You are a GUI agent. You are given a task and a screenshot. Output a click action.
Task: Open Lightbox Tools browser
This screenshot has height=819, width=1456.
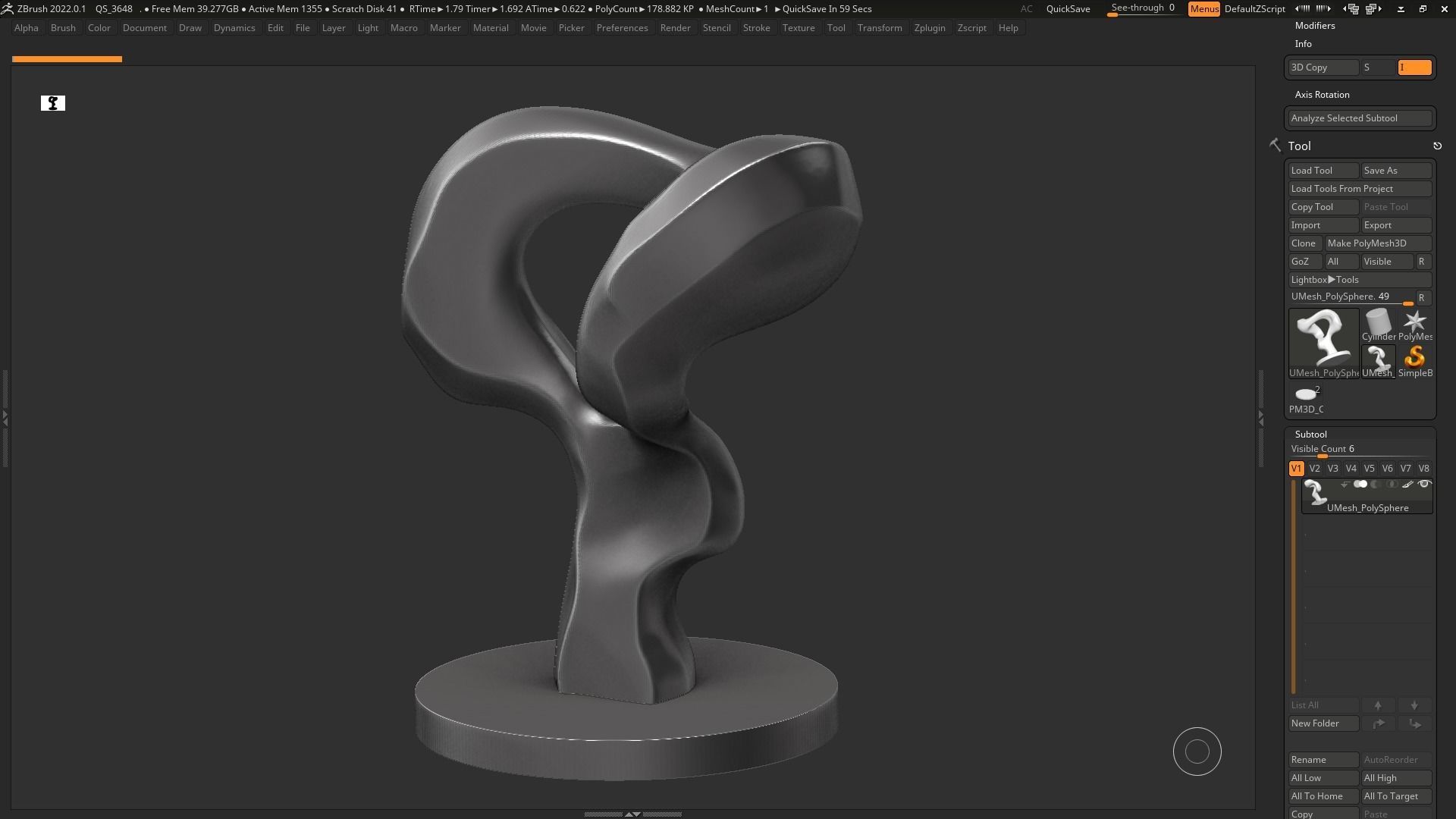(1360, 280)
